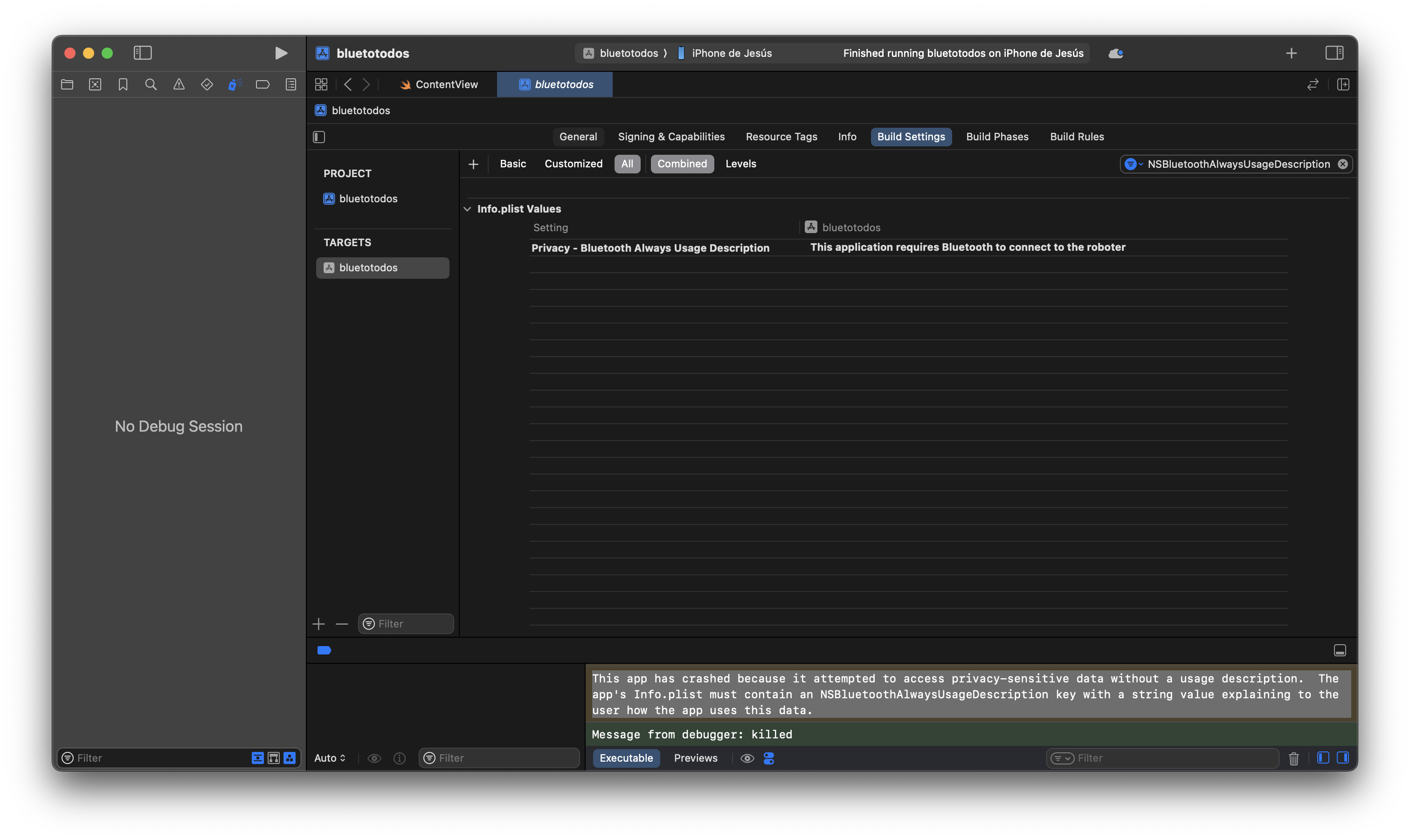Click the related items grid icon
The image size is (1410, 840).
coord(321,84)
